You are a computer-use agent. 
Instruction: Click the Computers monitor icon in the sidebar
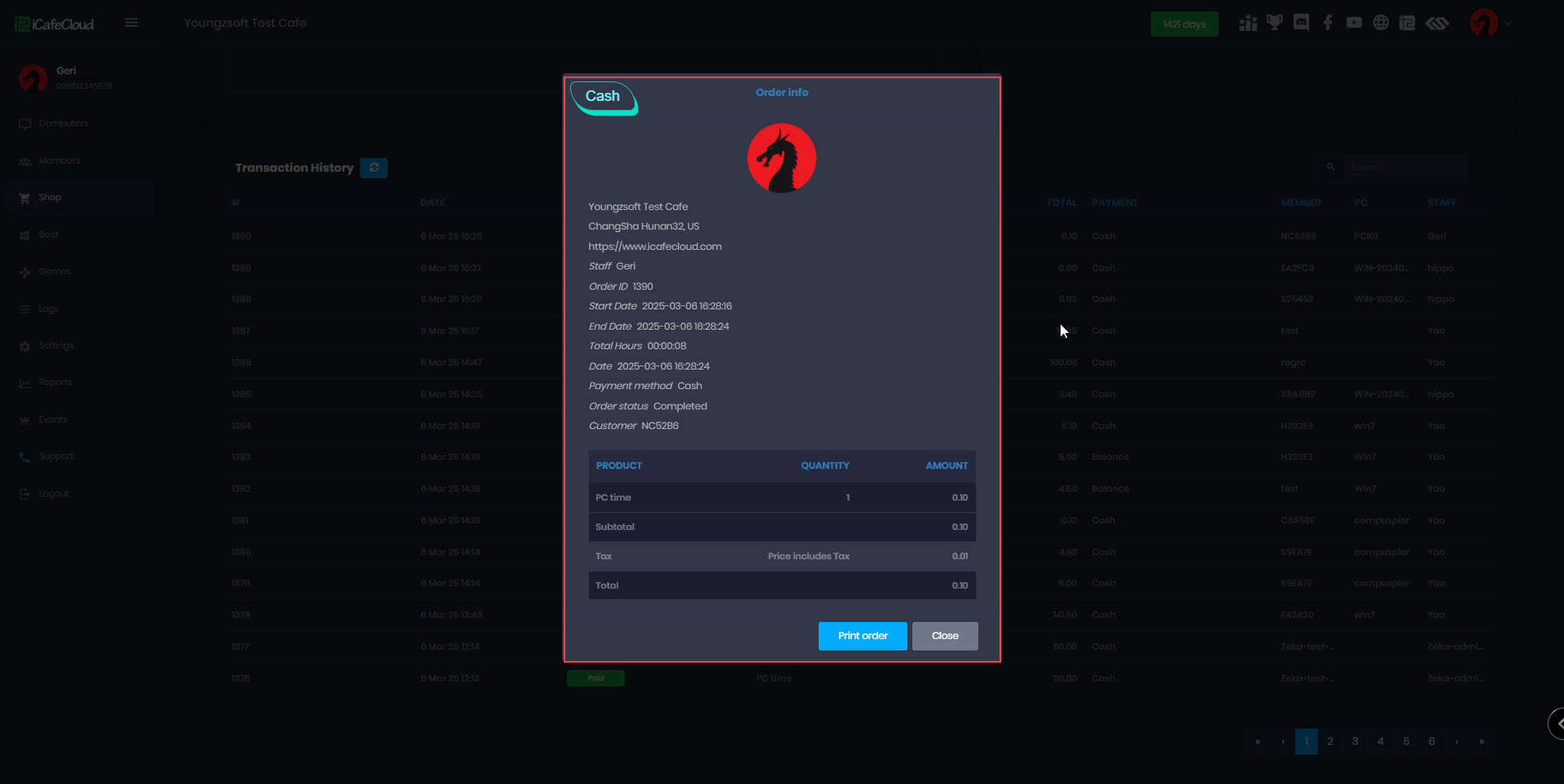click(x=24, y=124)
